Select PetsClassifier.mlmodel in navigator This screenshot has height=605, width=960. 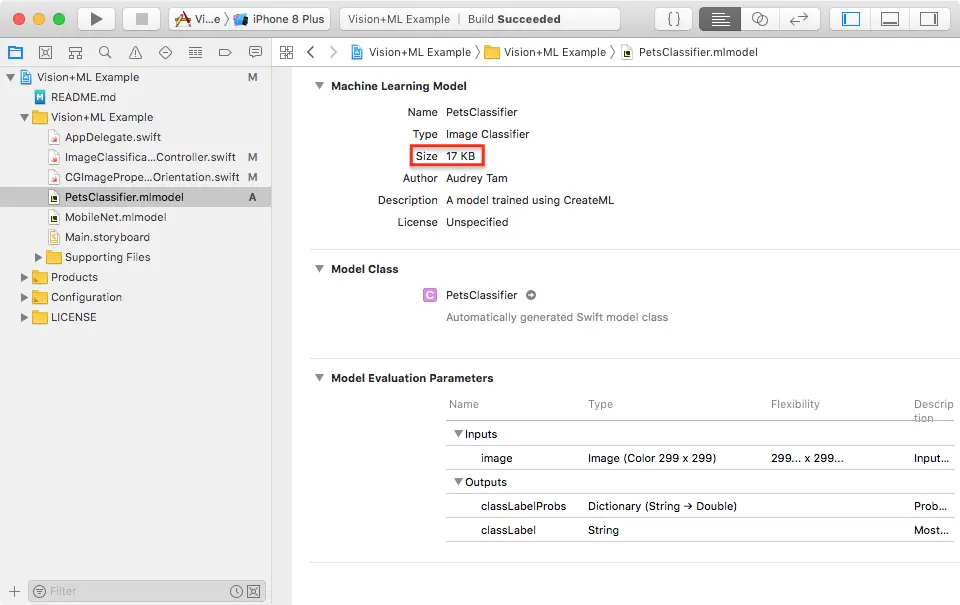coord(124,197)
